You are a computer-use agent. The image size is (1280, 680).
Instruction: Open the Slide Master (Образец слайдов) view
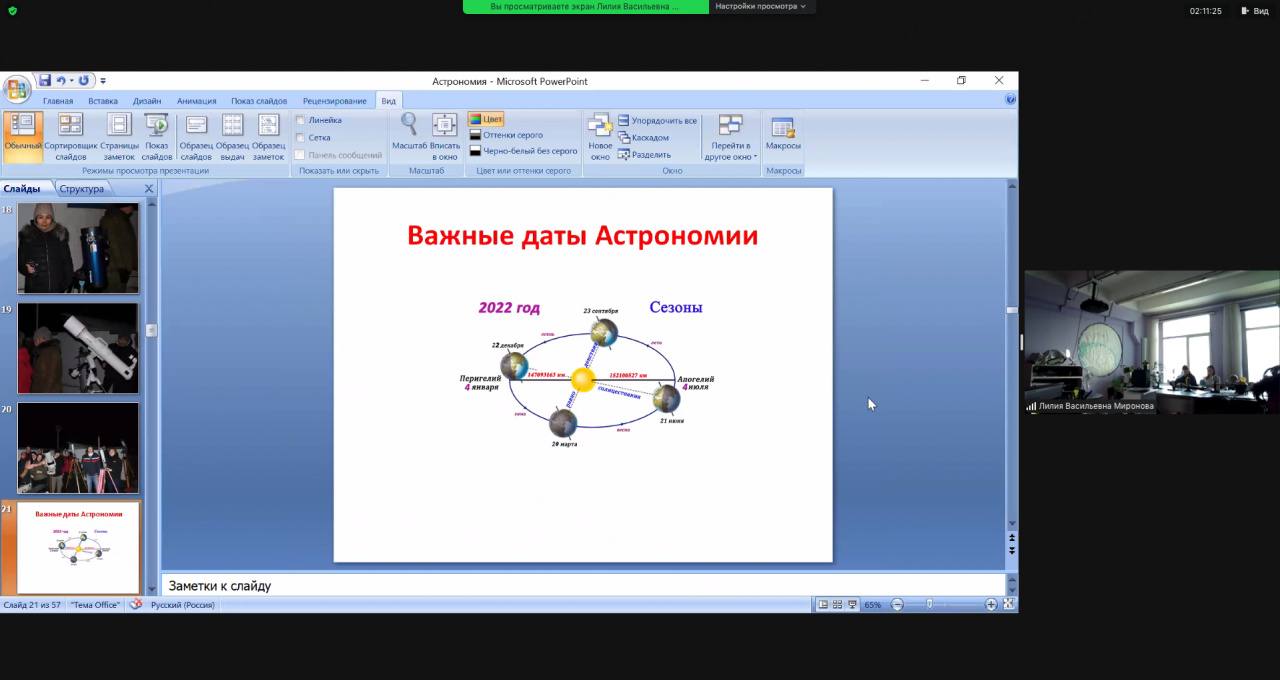click(x=196, y=136)
